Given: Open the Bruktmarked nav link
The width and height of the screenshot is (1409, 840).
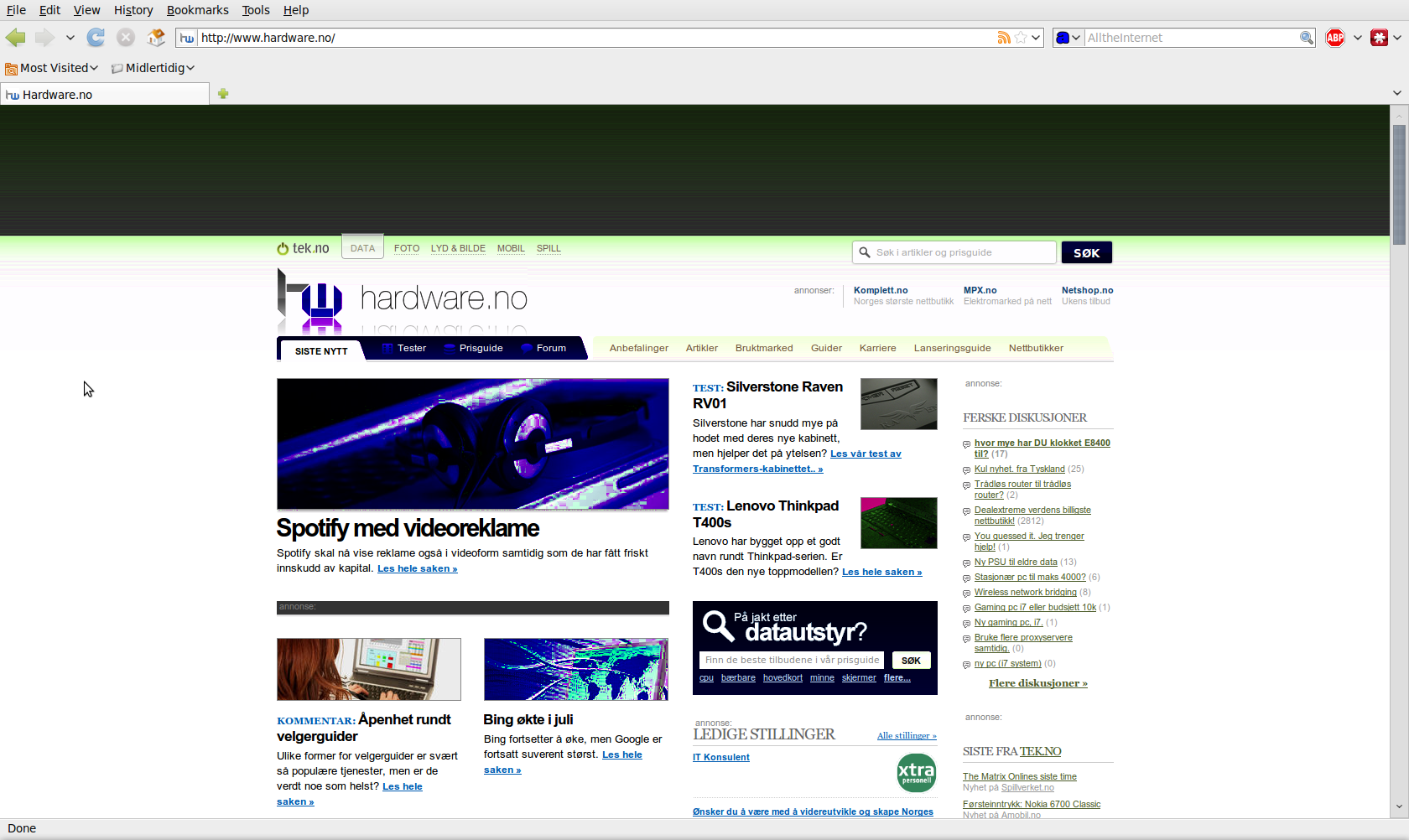Looking at the screenshot, I should (764, 348).
